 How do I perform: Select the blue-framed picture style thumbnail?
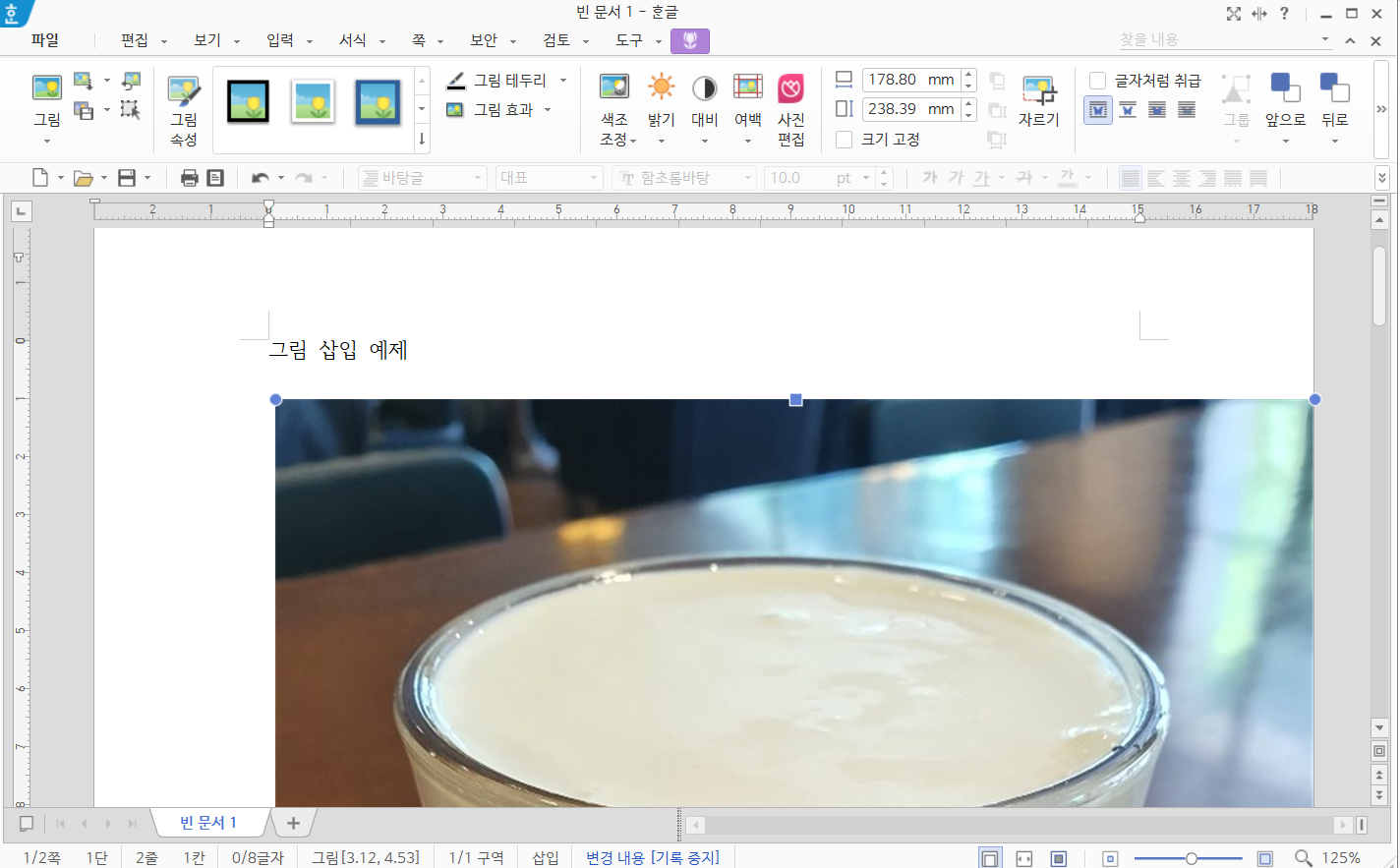(378, 101)
